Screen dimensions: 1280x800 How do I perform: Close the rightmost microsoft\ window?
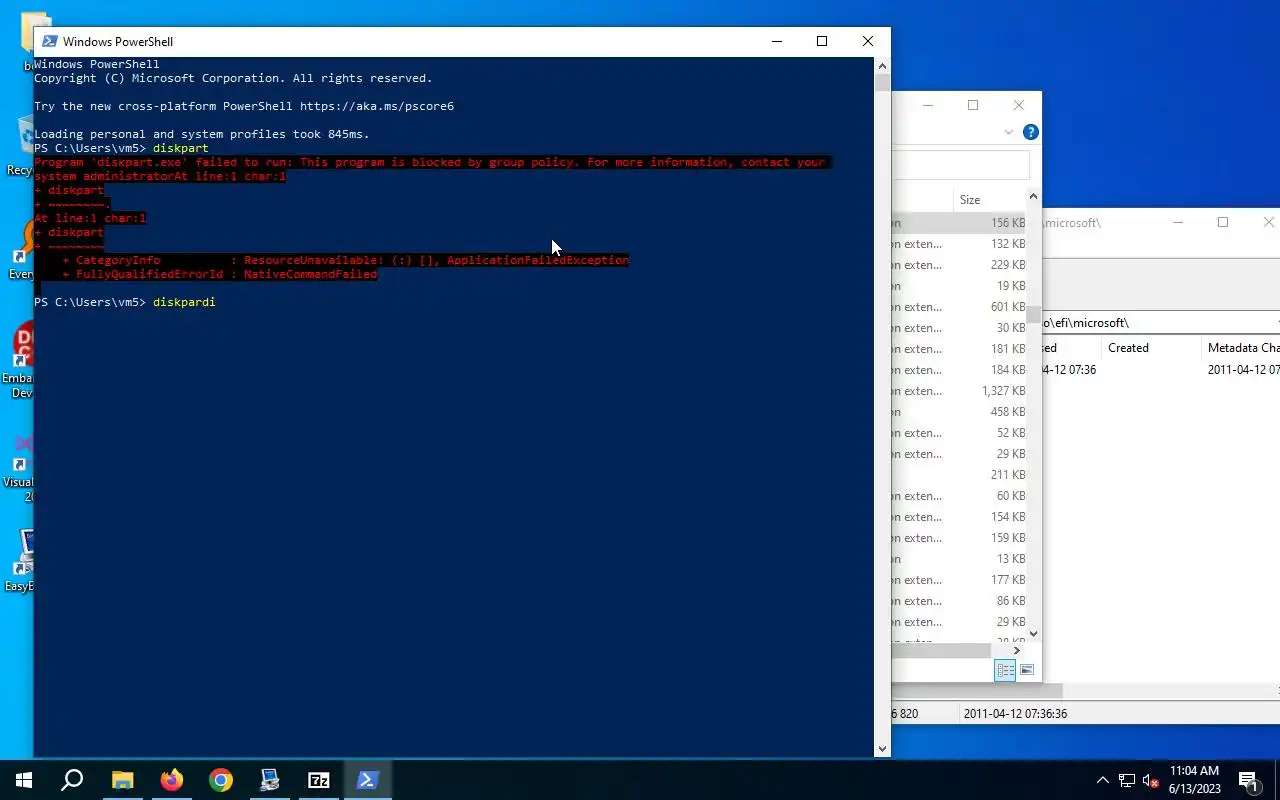[x=1269, y=222]
